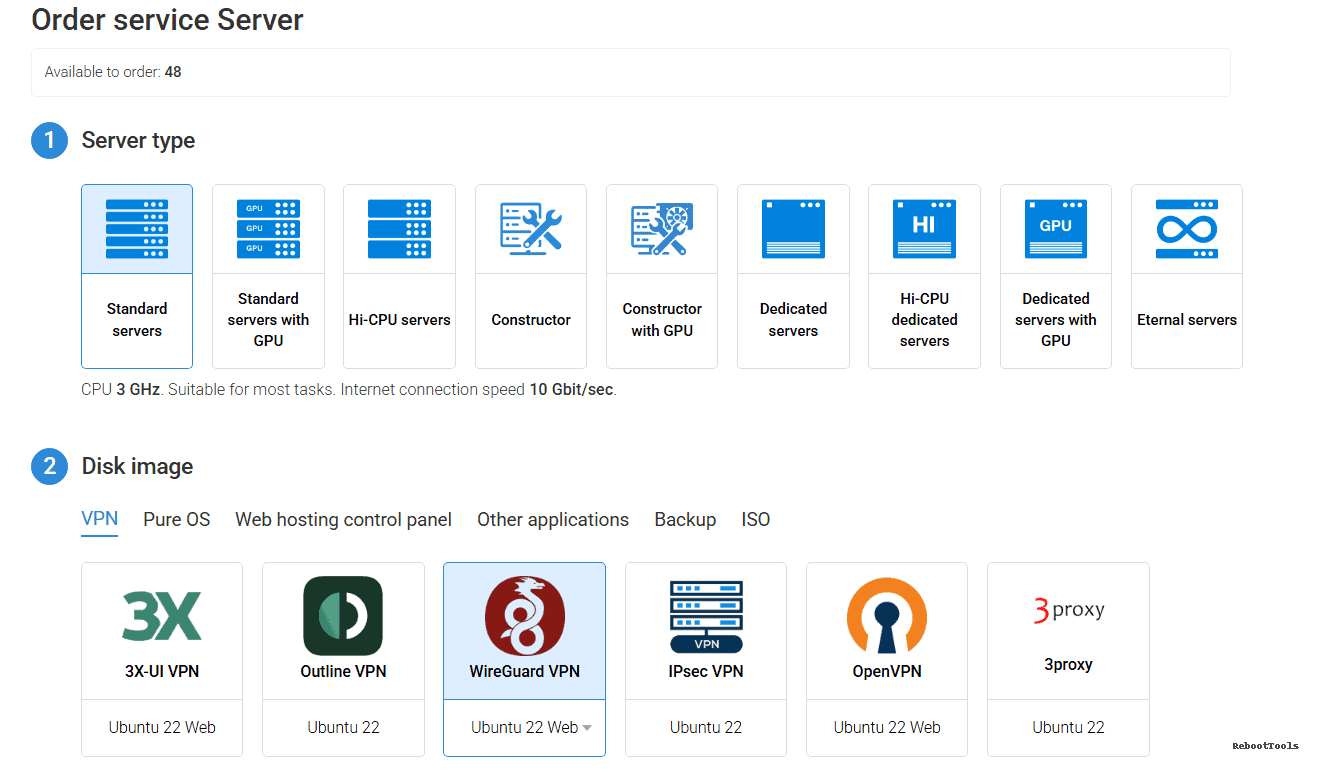Open the 3proxy Ubuntu 22 selector
1324x776 pixels.
tap(1067, 728)
